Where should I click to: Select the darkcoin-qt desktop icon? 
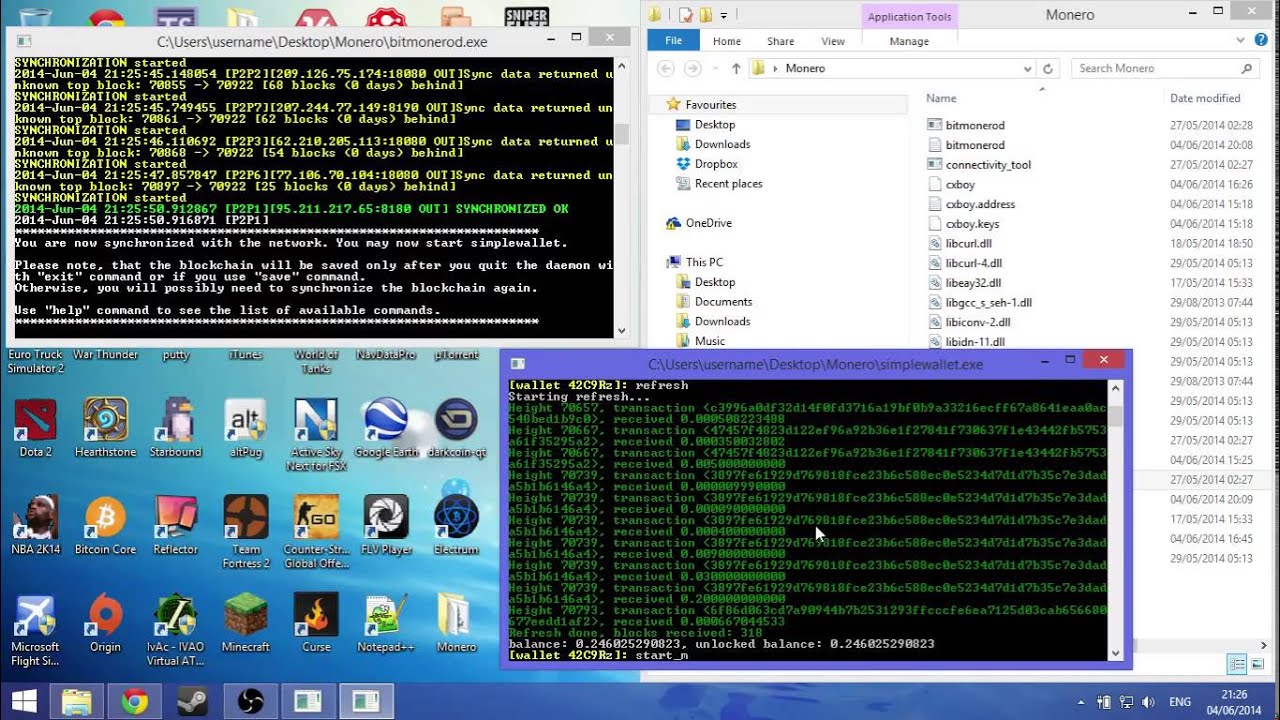pyautogui.click(x=456, y=428)
